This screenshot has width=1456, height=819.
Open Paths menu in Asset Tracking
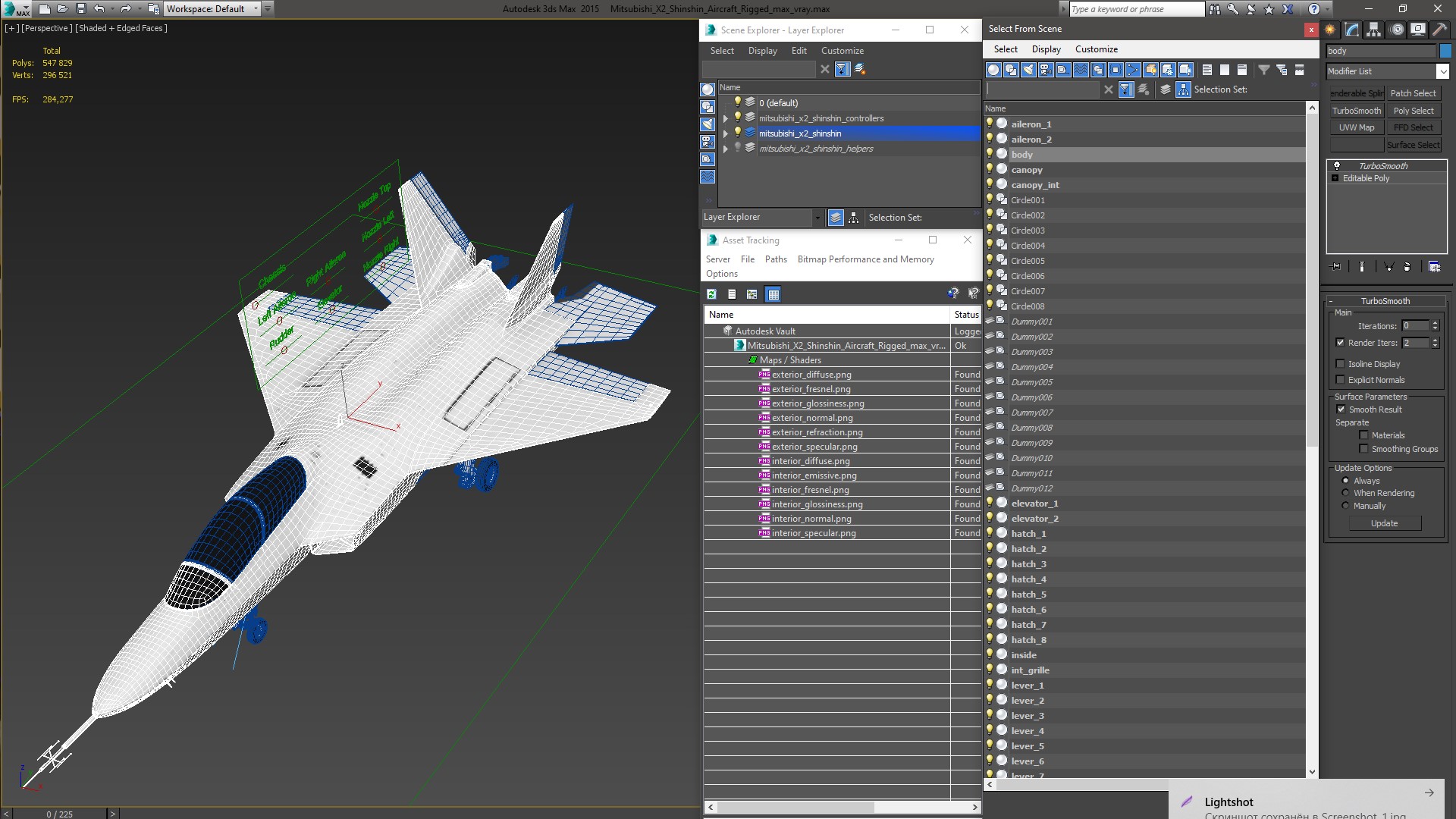pos(776,259)
